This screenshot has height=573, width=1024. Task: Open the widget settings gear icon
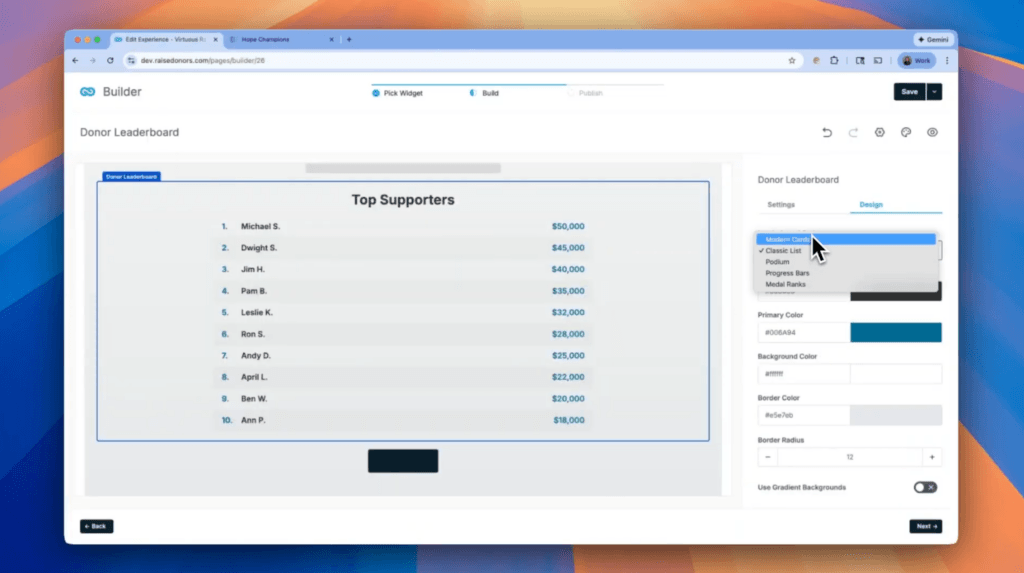[x=880, y=133]
